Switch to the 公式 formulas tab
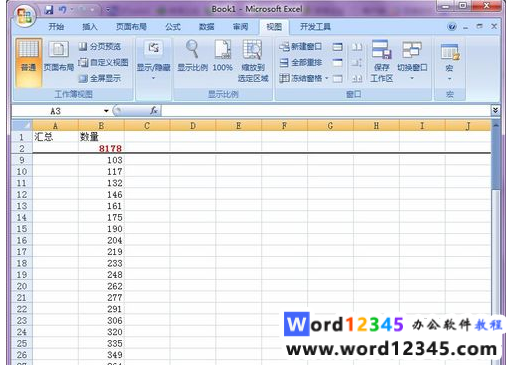This screenshot has height=365, width=507. point(173,27)
